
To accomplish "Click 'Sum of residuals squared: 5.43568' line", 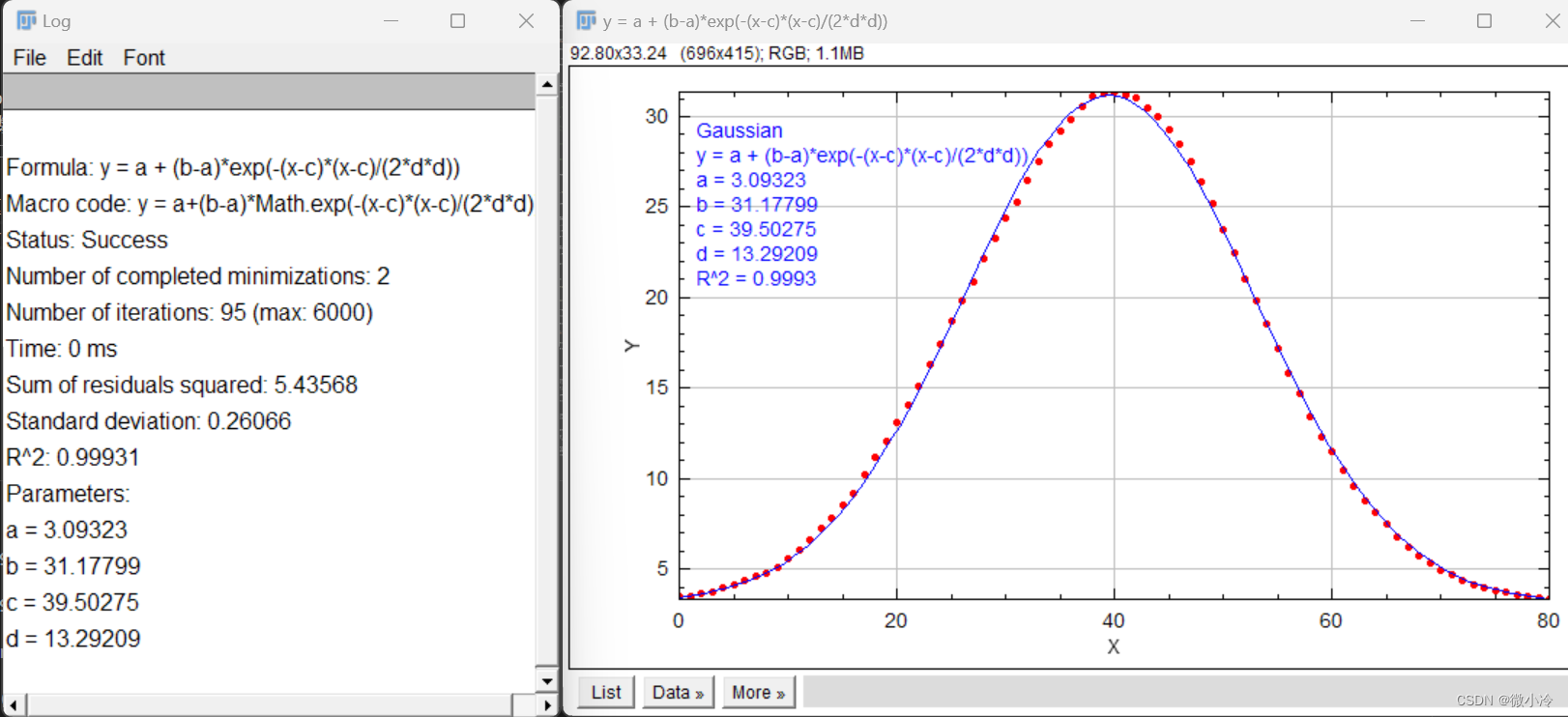I will pos(182,385).
